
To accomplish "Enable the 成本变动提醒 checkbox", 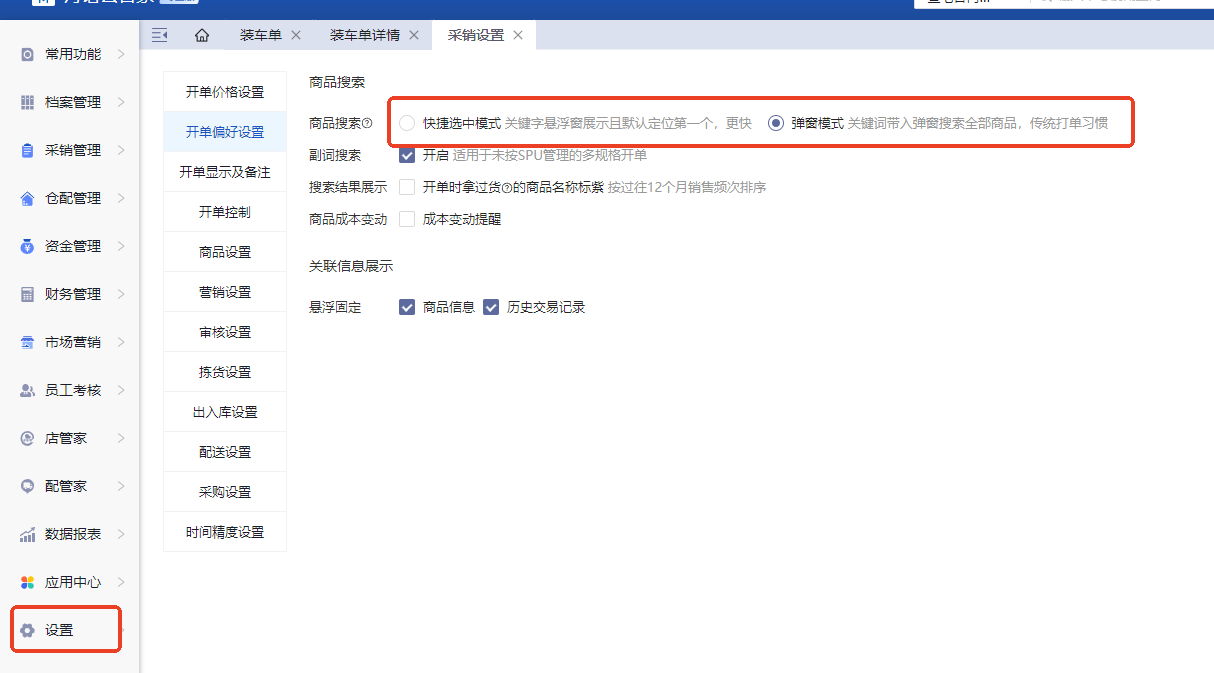I will pos(407,219).
